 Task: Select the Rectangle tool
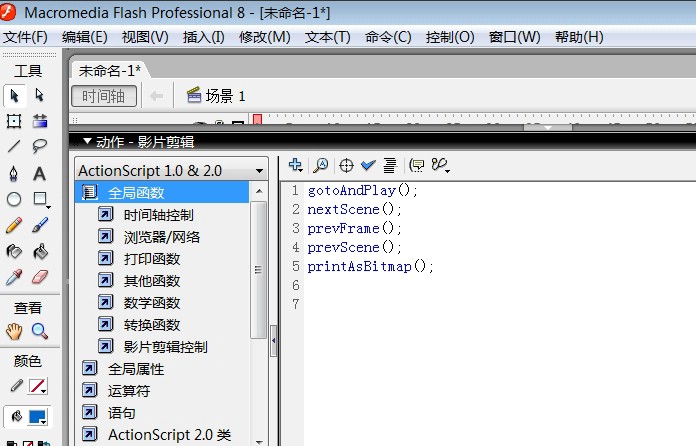click(x=40, y=199)
